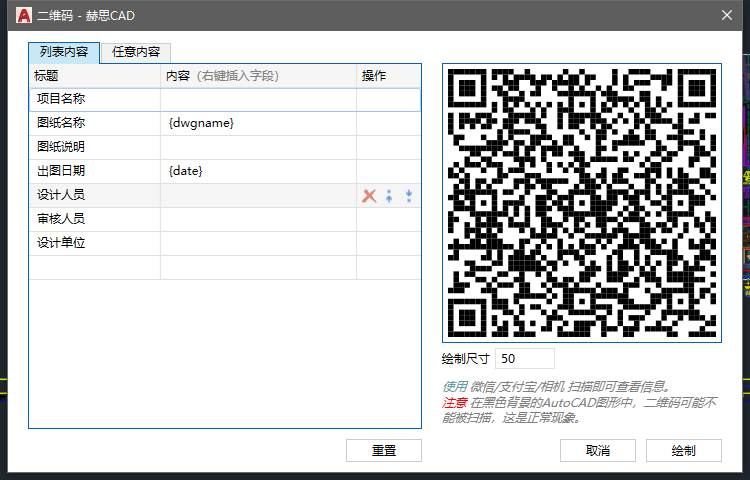Click the 绘制 button

[x=684, y=450]
